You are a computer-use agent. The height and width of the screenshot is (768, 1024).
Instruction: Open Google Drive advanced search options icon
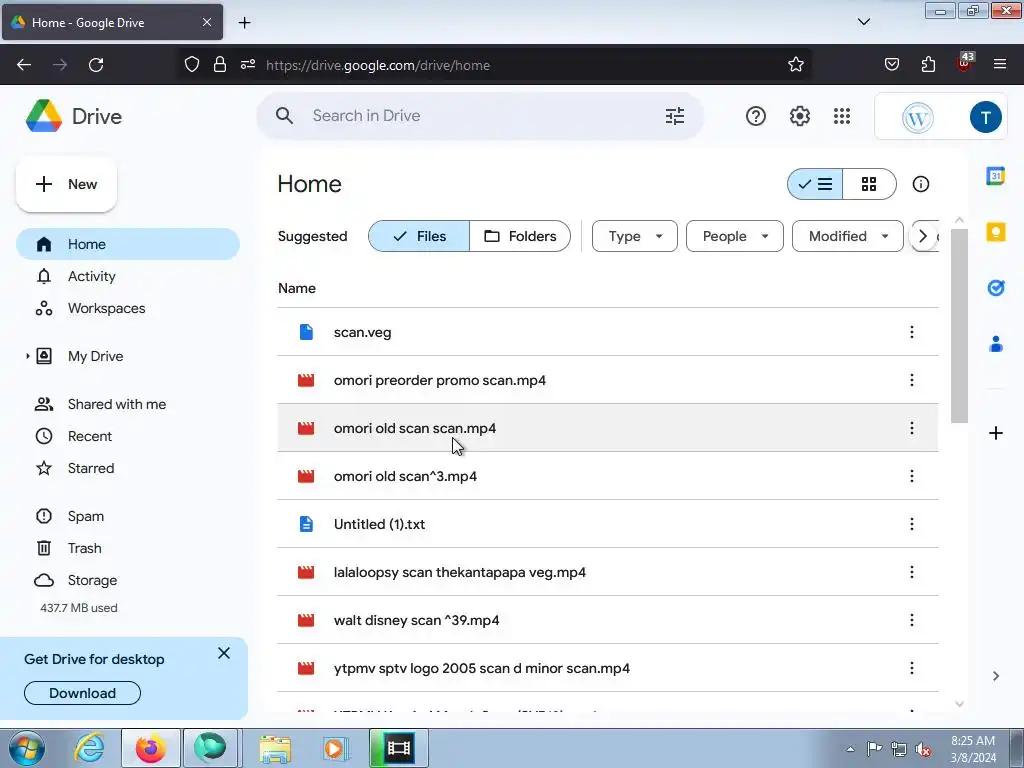tap(675, 116)
